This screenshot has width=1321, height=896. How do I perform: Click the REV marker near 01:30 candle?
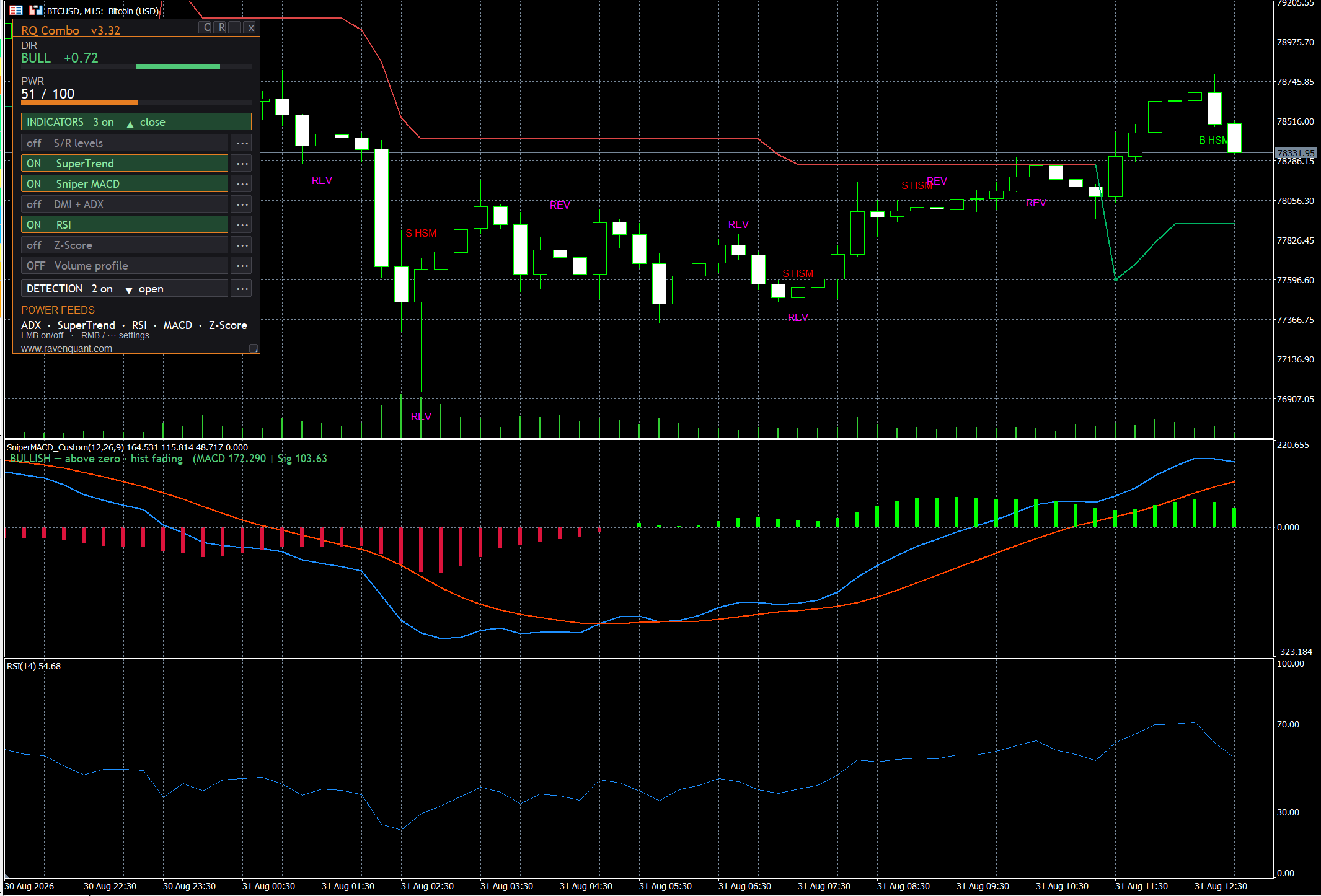pos(322,180)
